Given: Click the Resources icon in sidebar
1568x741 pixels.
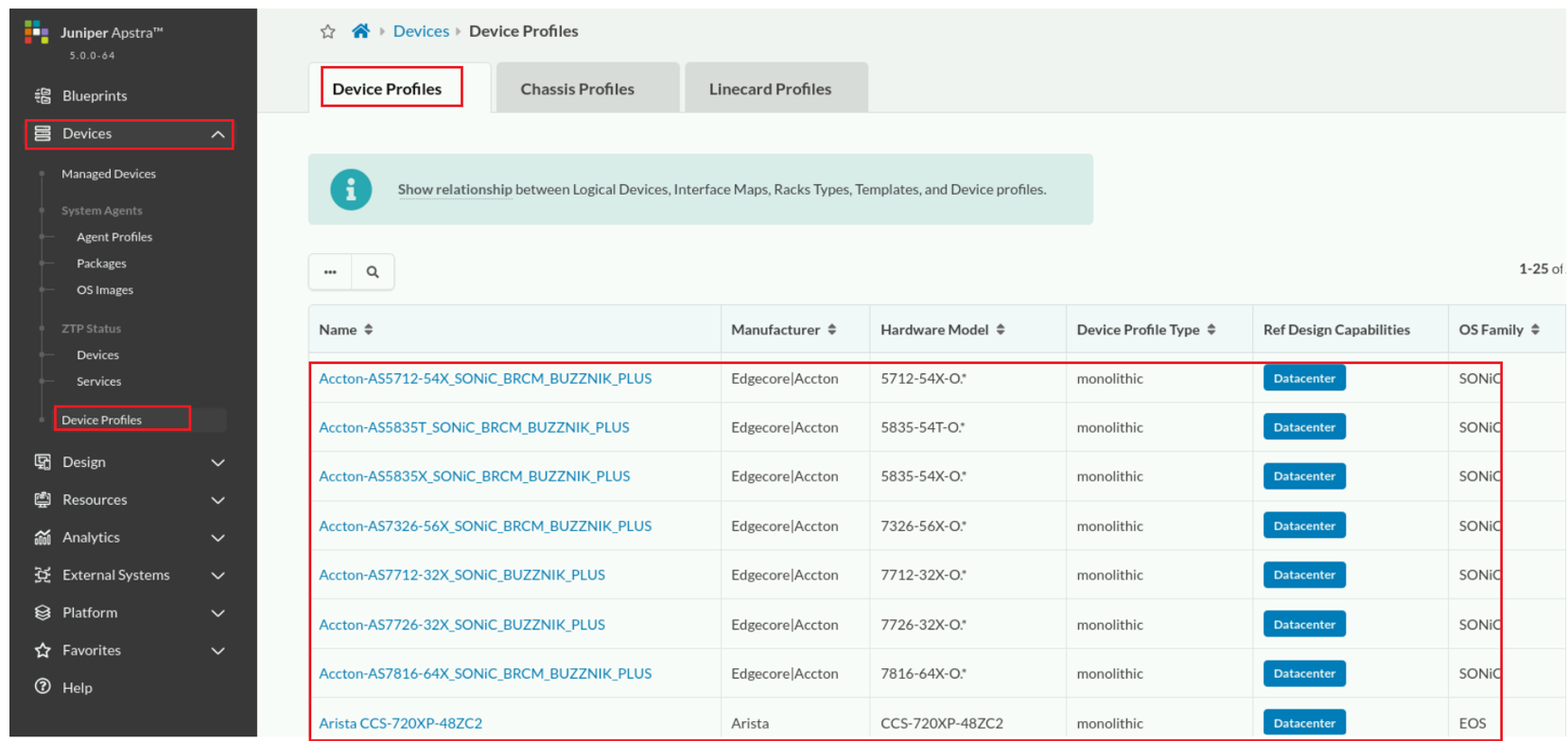Looking at the screenshot, I should click(43, 499).
